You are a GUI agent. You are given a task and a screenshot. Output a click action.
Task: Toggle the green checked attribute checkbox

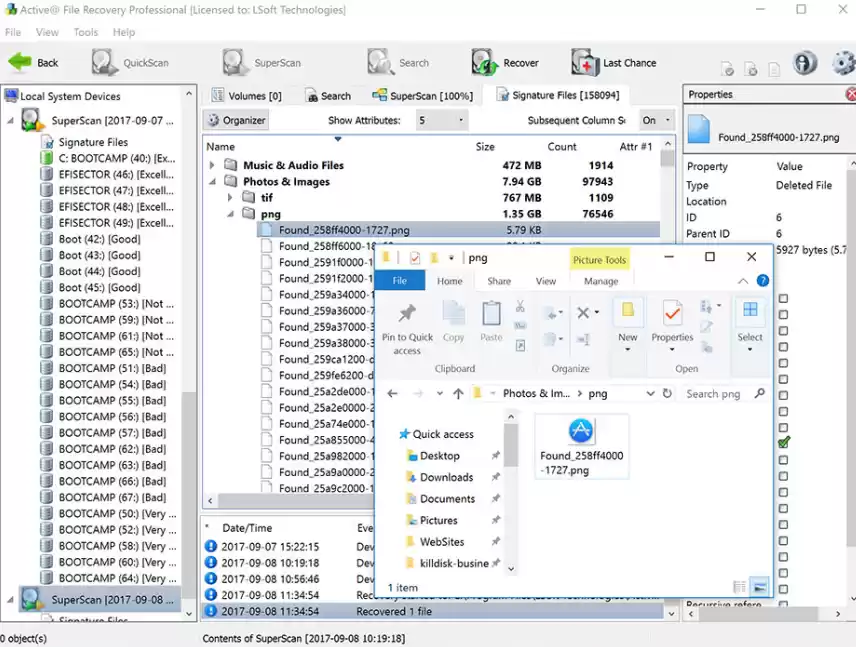pyautogui.click(x=784, y=442)
